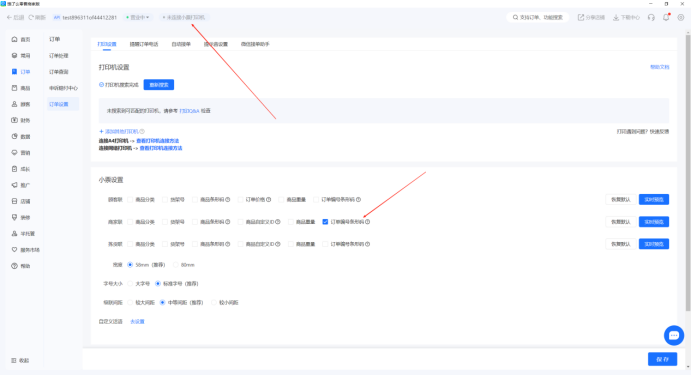The width and height of the screenshot is (692, 376).
Task: Check 商品自定义ID in 拣货联 row
Action: point(241,244)
